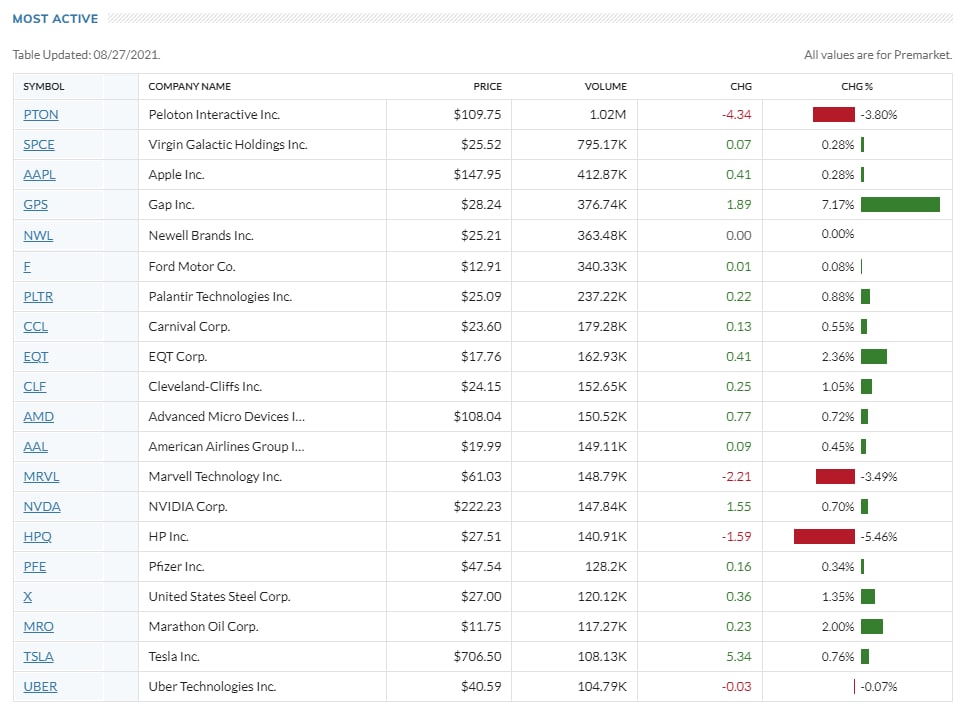Open the AAL ticker link
Image resolution: width=969 pixels, height=714 pixels.
coord(36,446)
